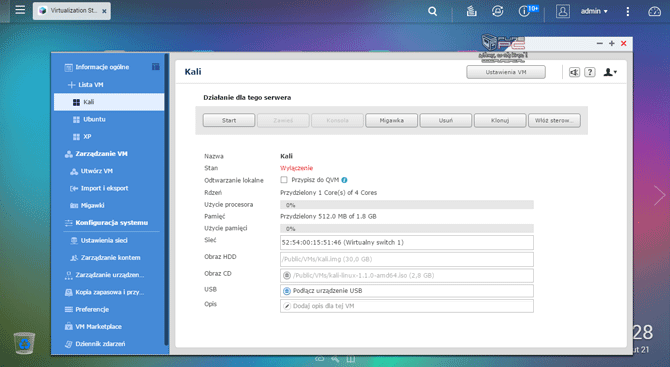The width and height of the screenshot is (670, 367).
Task: Open Ustawienia sieci in the sidebar
Action: (x=104, y=241)
